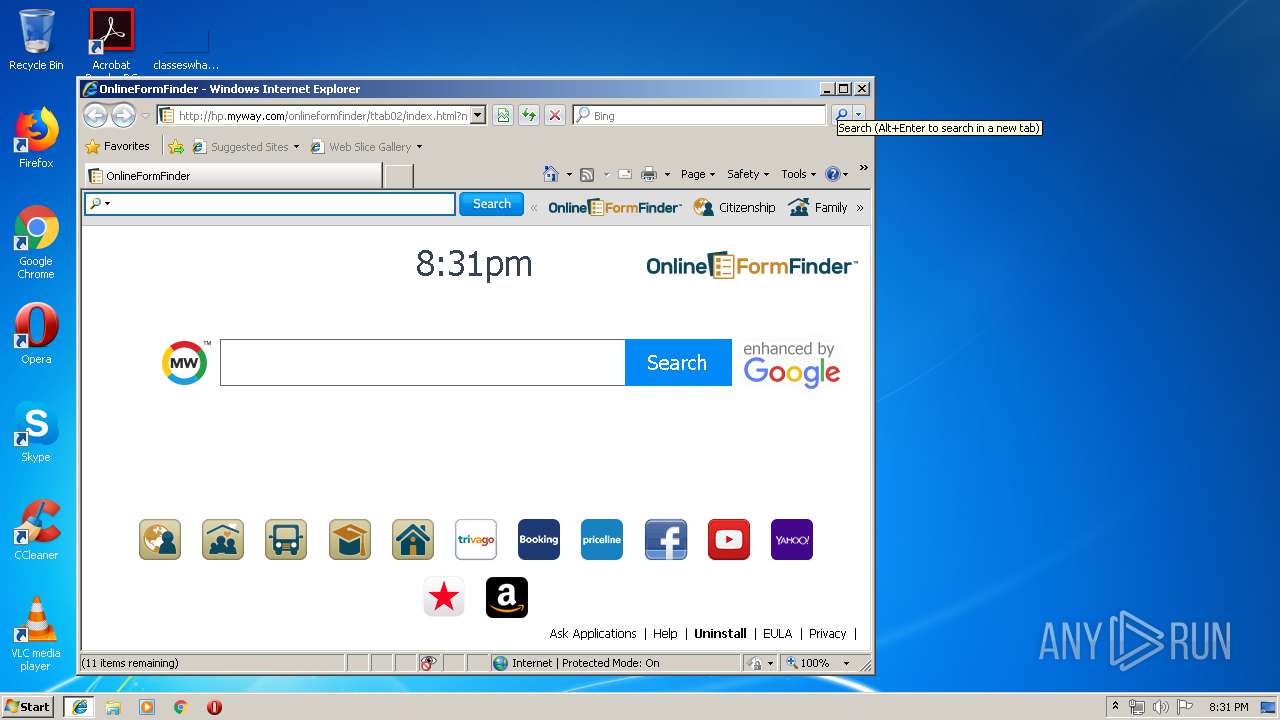
Task: Stop page loading with red X
Action: [x=555, y=116]
